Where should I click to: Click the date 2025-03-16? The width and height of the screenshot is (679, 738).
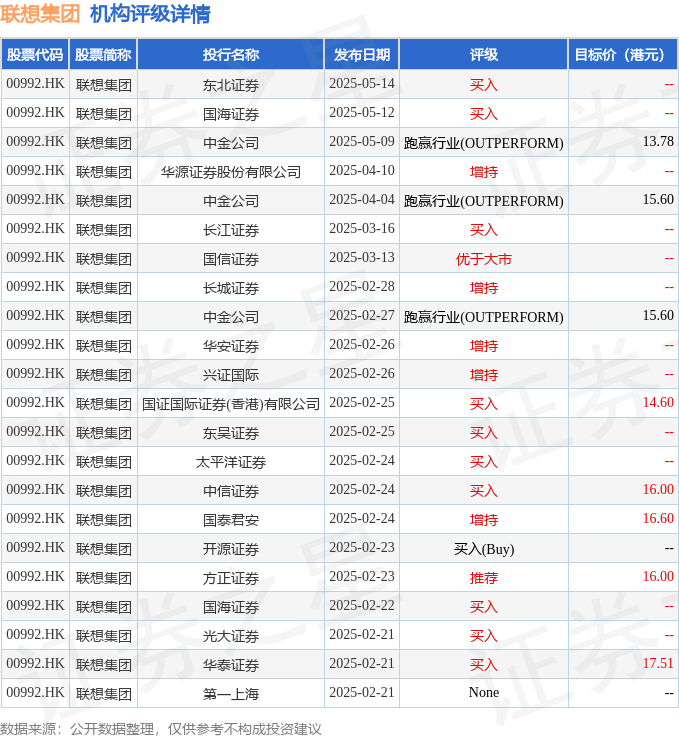[x=361, y=229]
